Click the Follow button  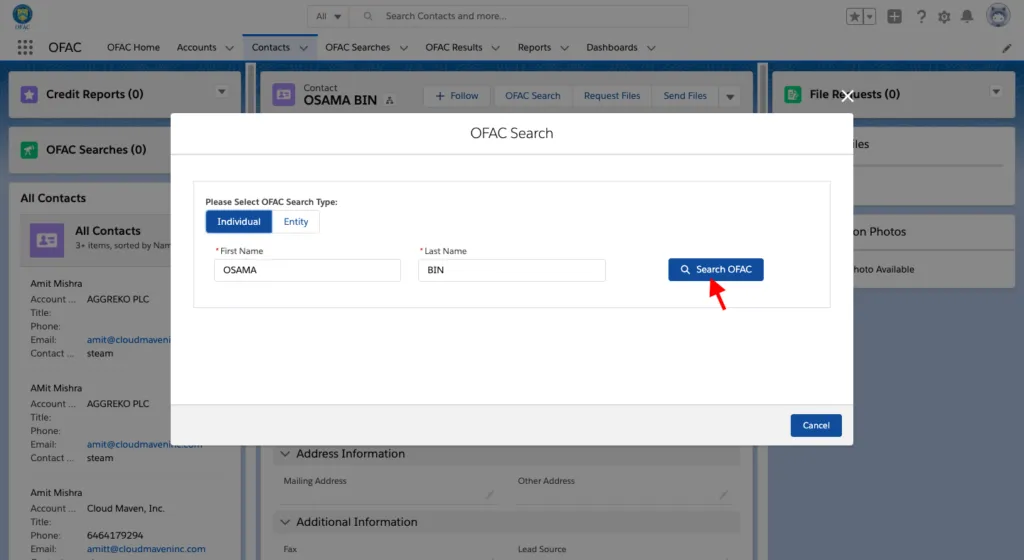pyautogui.click(x=456, y=96)
